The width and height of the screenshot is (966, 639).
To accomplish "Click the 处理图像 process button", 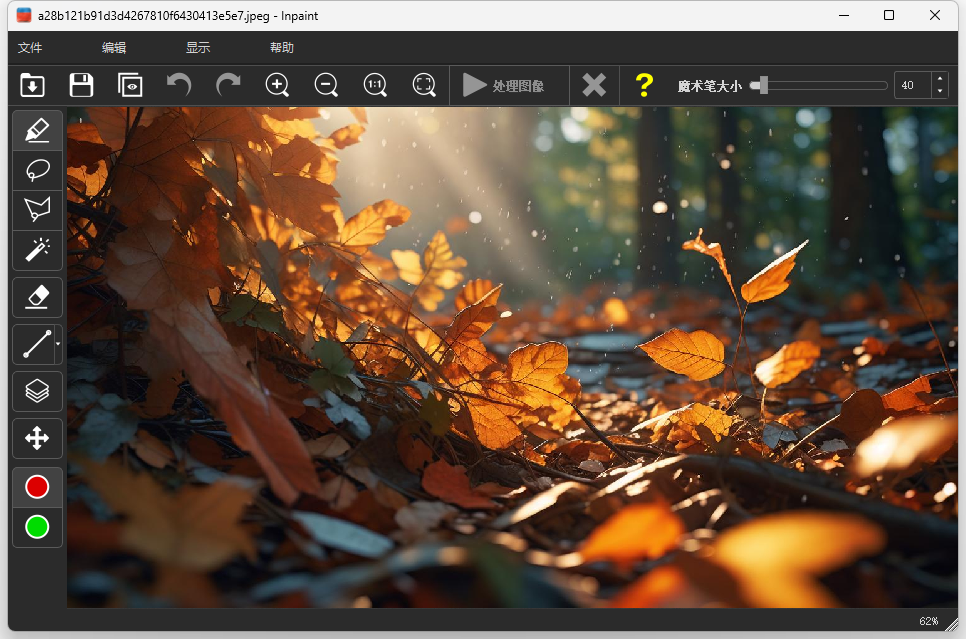I will coord(505,86).
